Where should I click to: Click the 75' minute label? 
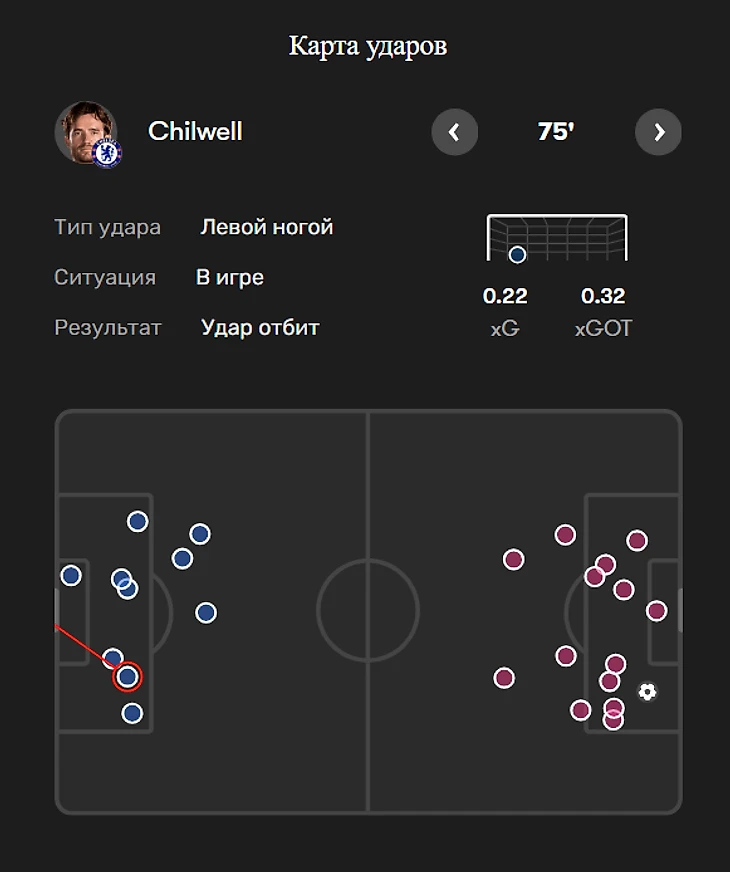click(556, 132)
